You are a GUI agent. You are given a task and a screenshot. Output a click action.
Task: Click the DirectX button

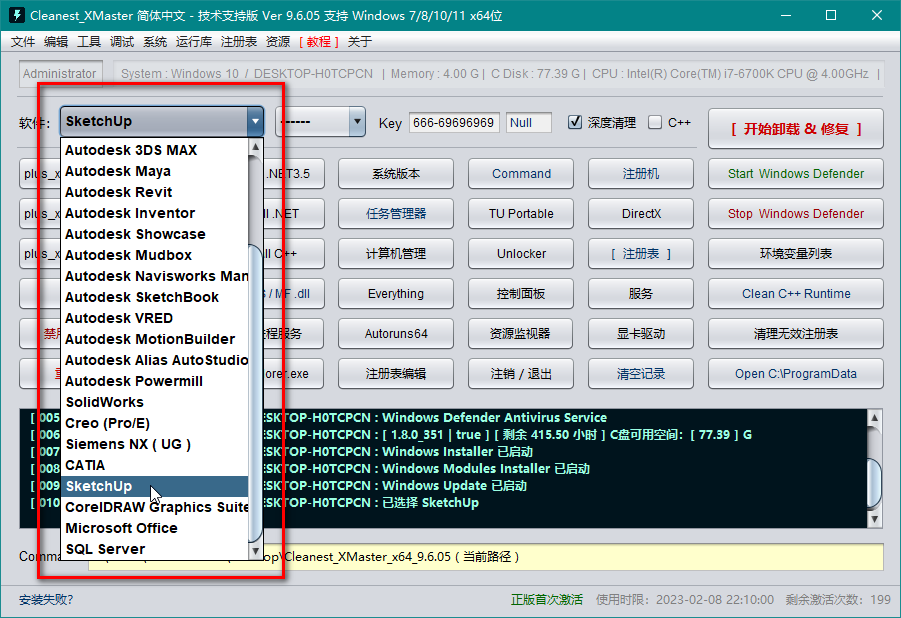pyautogui.click(x=641, y=214)
